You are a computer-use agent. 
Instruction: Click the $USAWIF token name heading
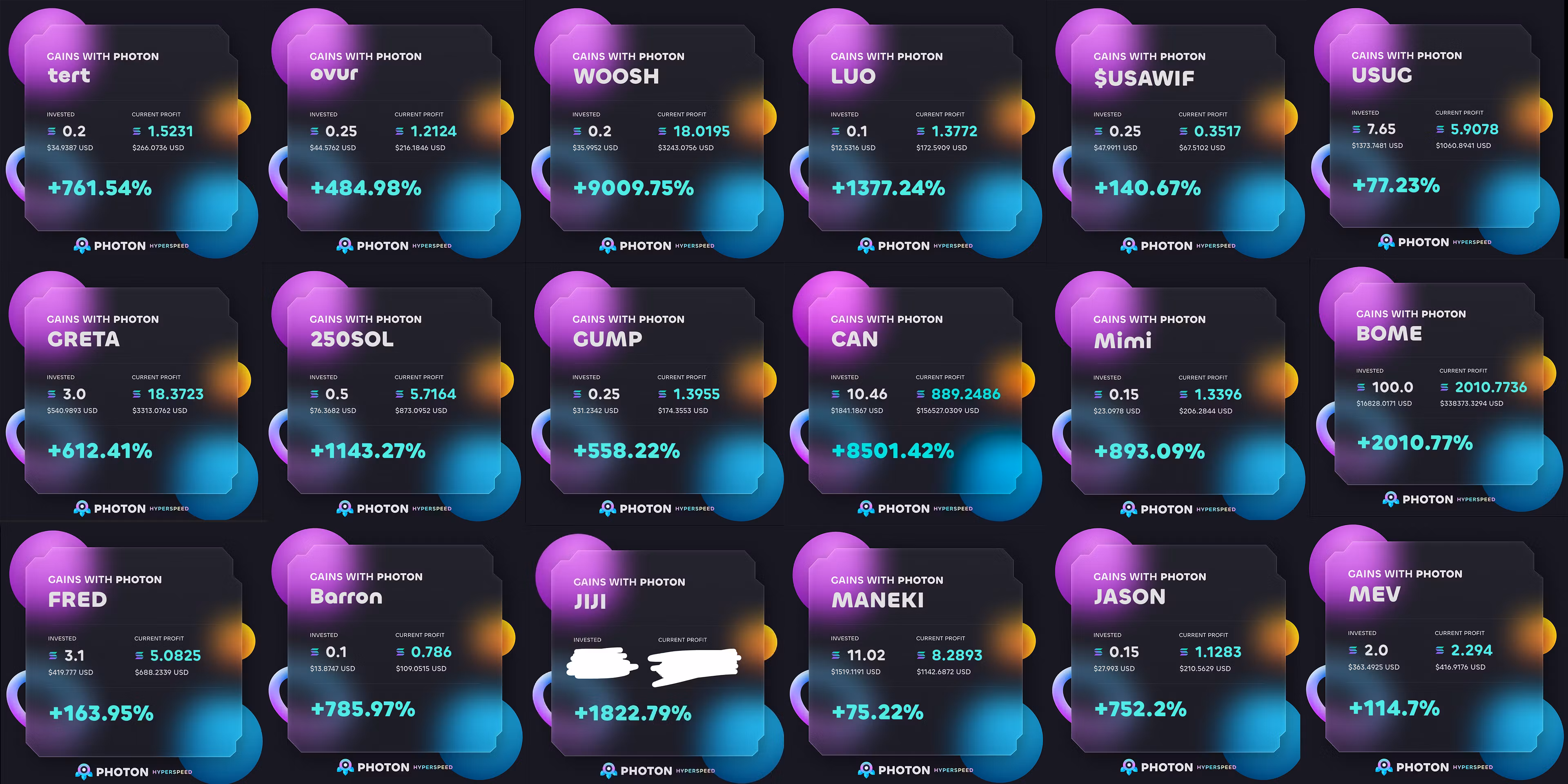(1144, 78)
